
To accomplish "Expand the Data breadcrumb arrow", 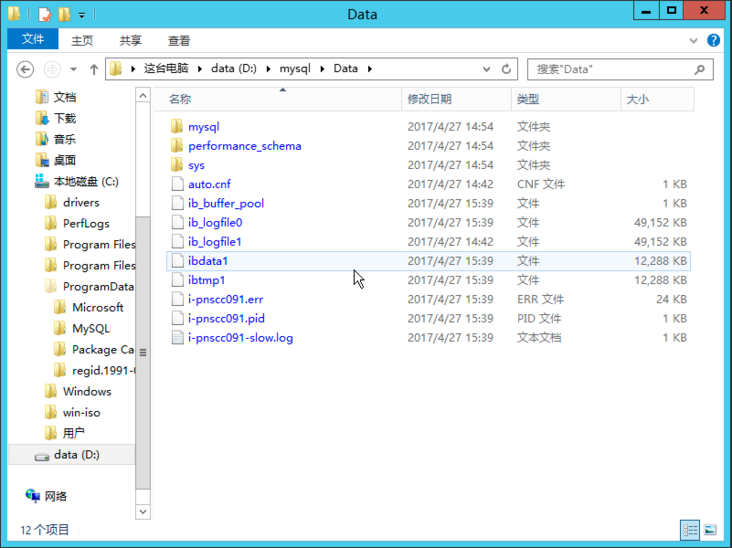I will (370, 69).
